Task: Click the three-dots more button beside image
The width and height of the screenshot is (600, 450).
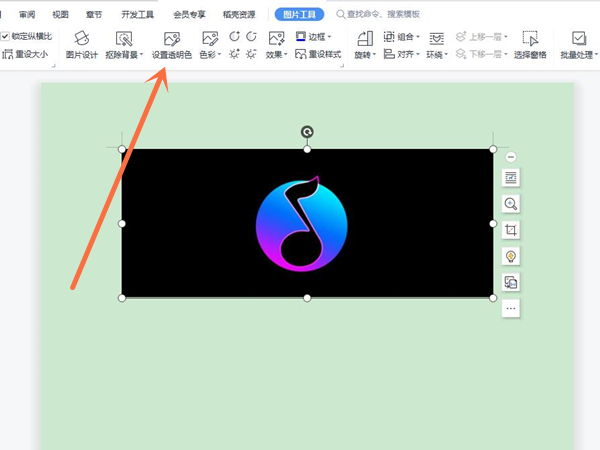Action: [511, 308]
